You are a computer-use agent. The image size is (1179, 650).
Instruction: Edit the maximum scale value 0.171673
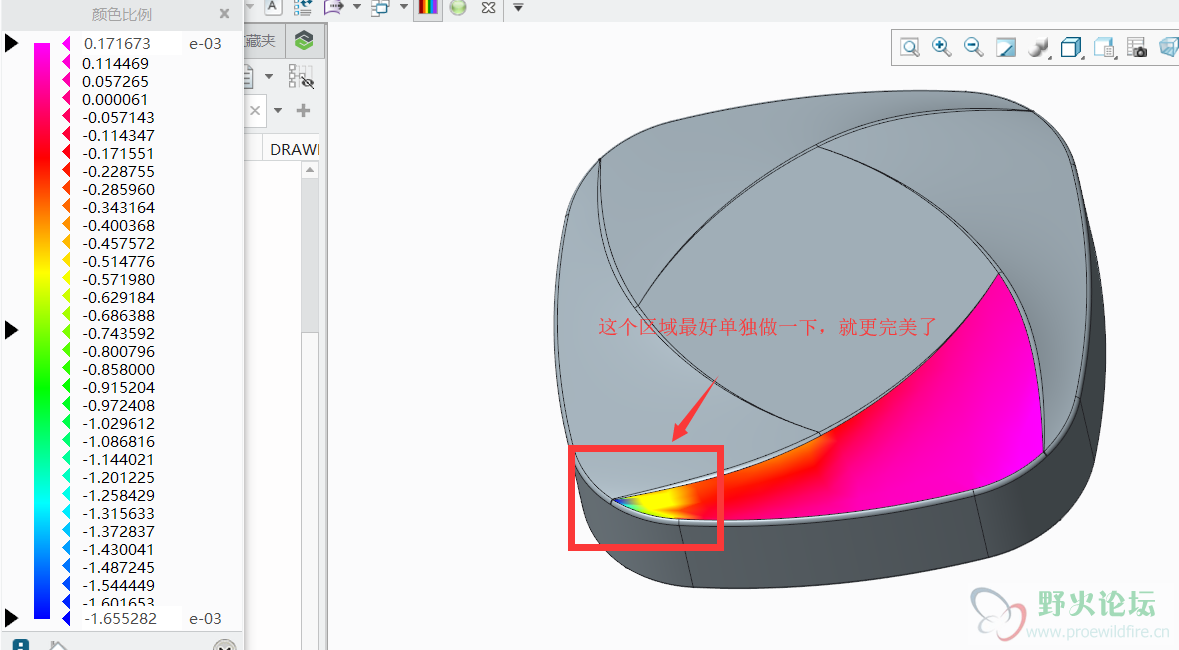(131, 44)
